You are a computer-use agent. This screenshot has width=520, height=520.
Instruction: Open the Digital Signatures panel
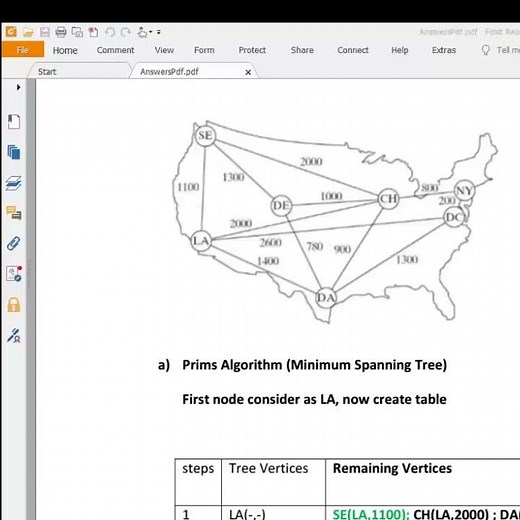coord(14,335)
